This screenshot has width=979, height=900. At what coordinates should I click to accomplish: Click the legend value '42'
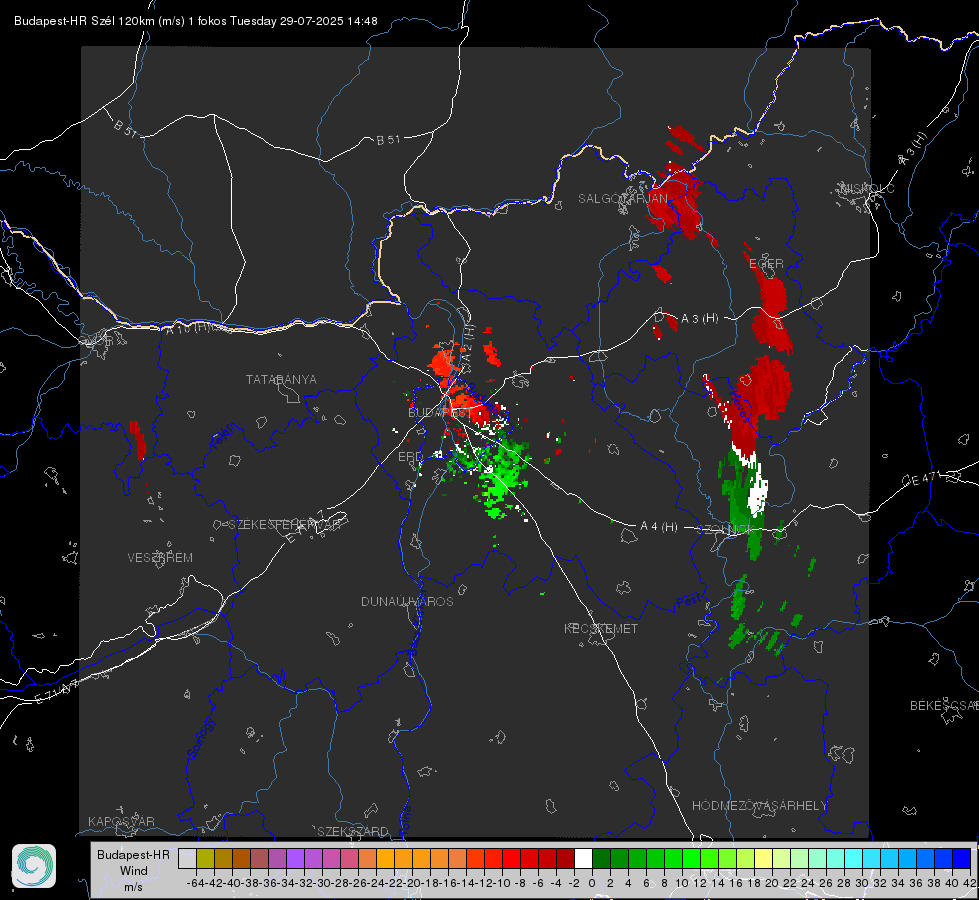click(969, 883)
